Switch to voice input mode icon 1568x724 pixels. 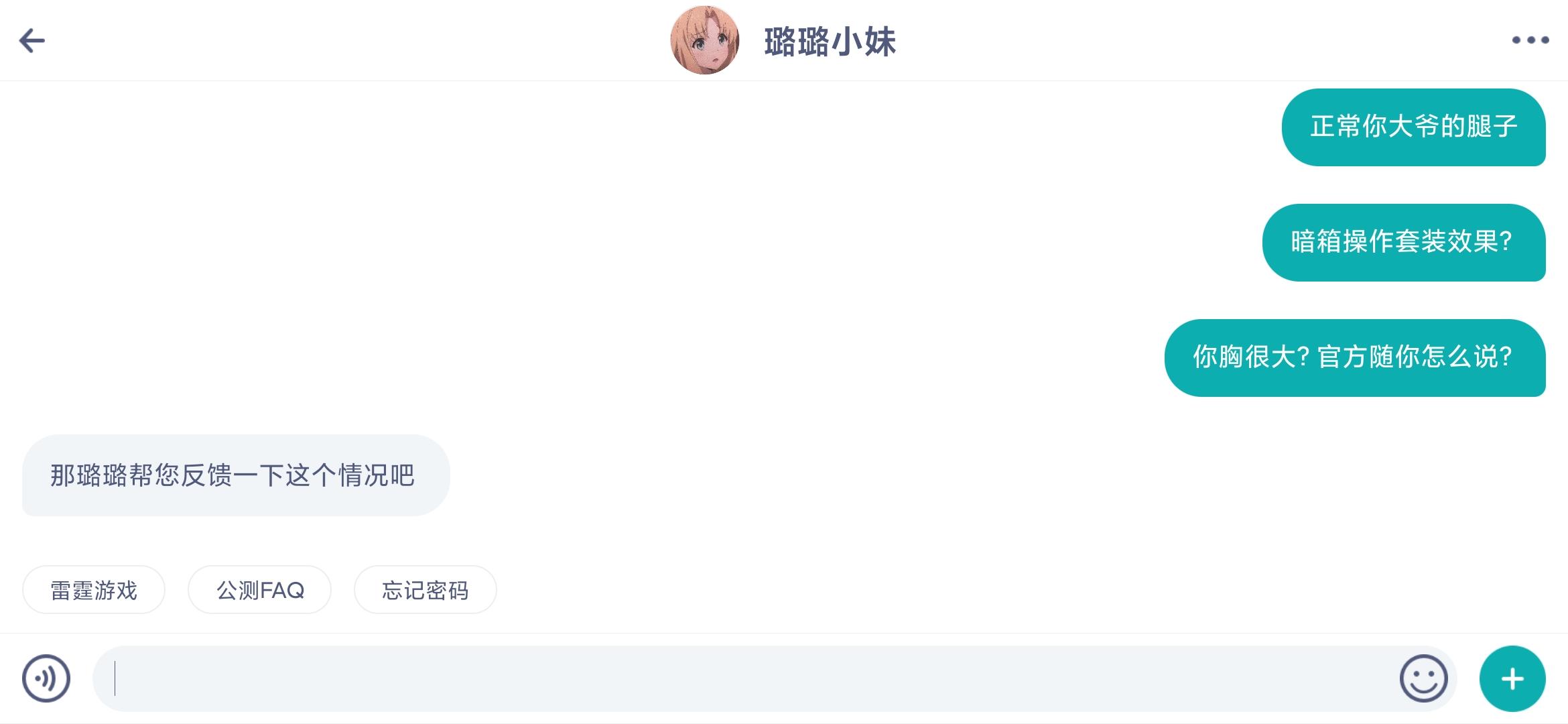coord(46,678)
